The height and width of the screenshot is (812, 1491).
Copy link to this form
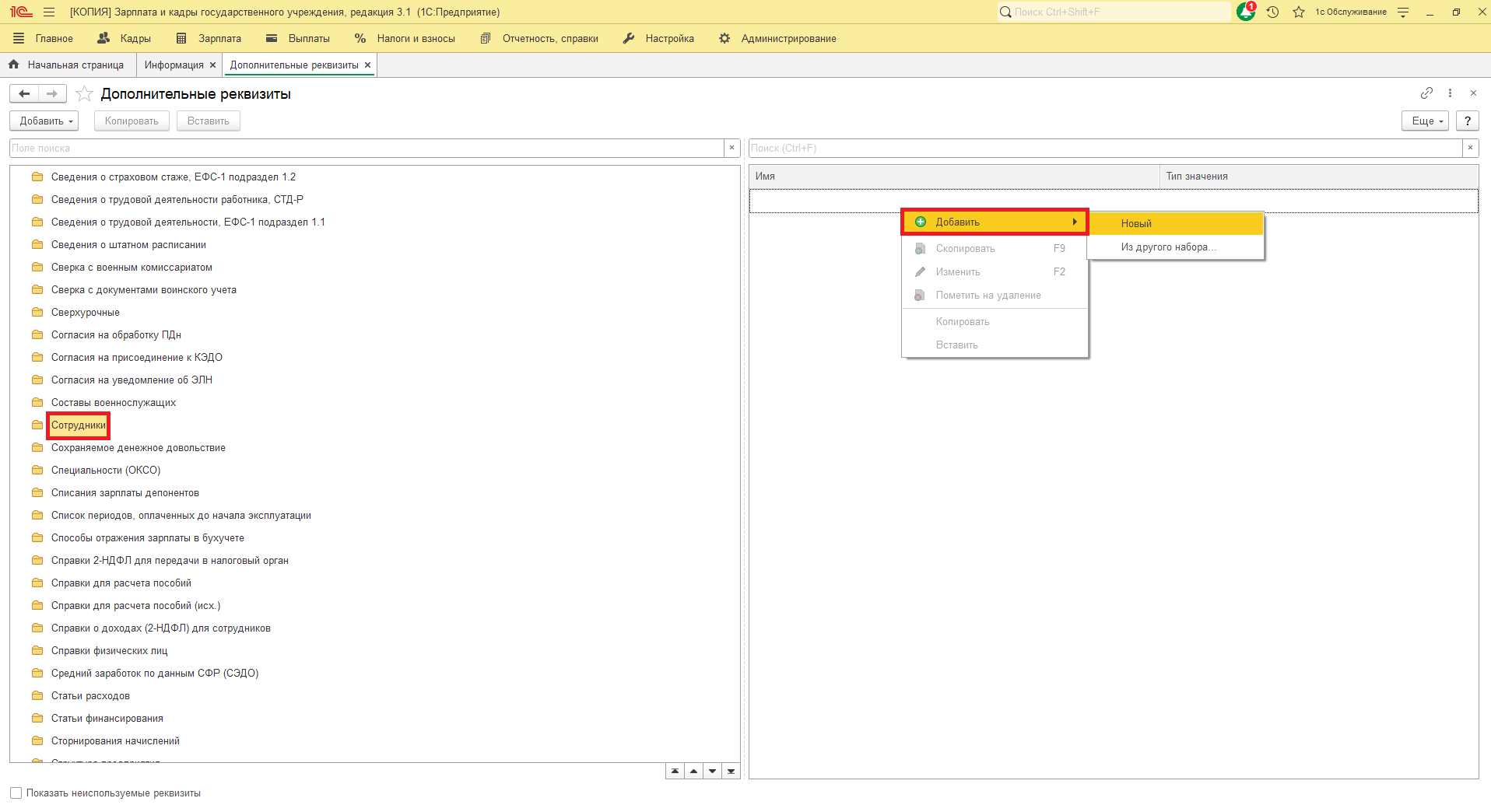pyautogui.click(x=1426, y=93)
